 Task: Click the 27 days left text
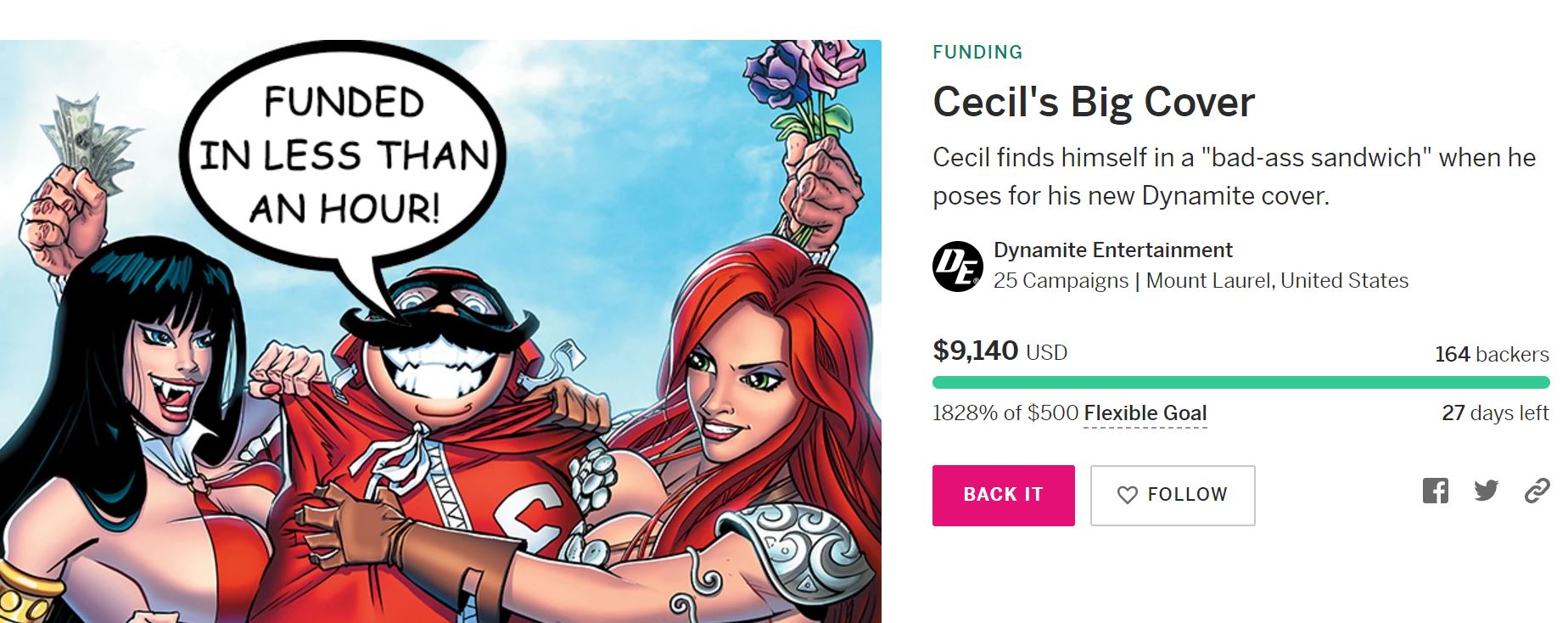[x=1495, y=413]
